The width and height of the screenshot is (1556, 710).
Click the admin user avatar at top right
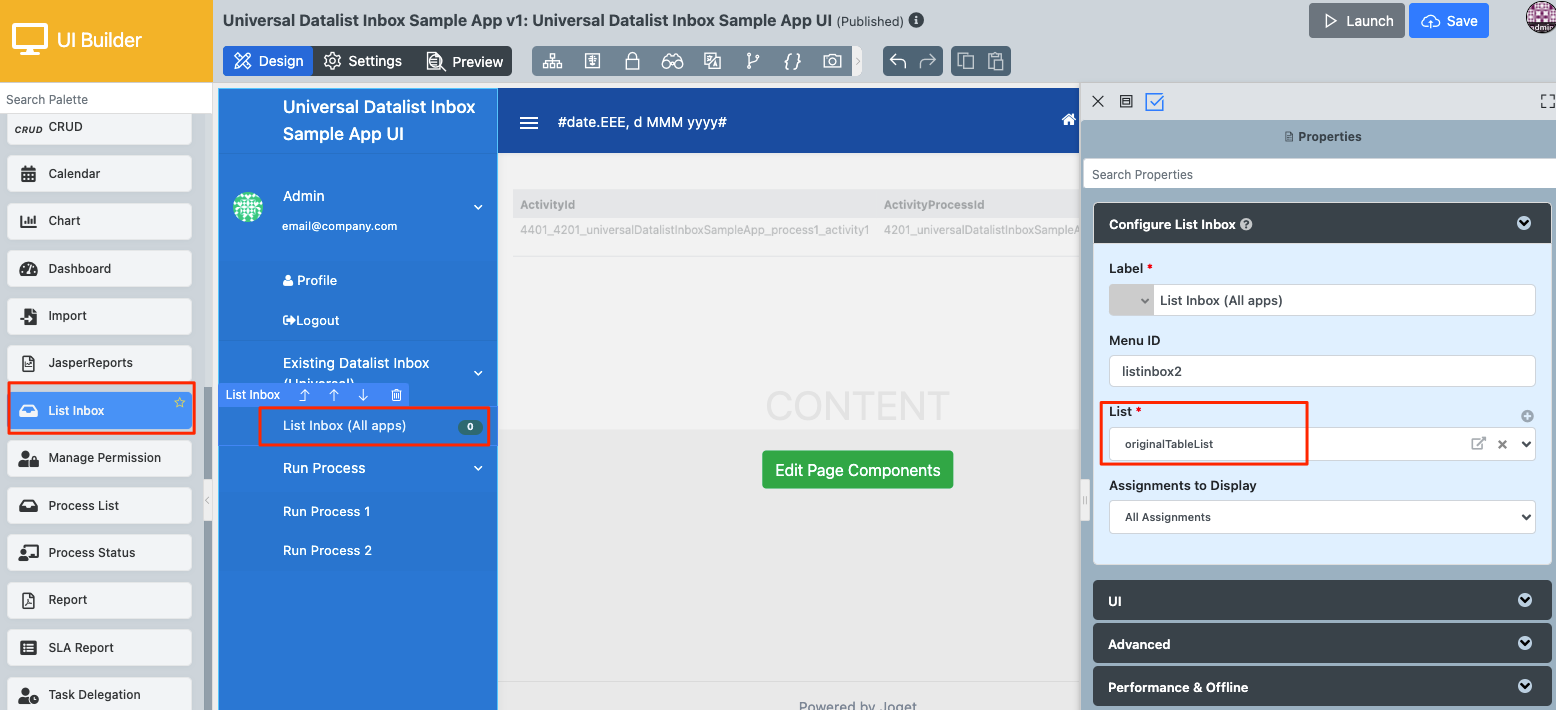coord(1541,17)
